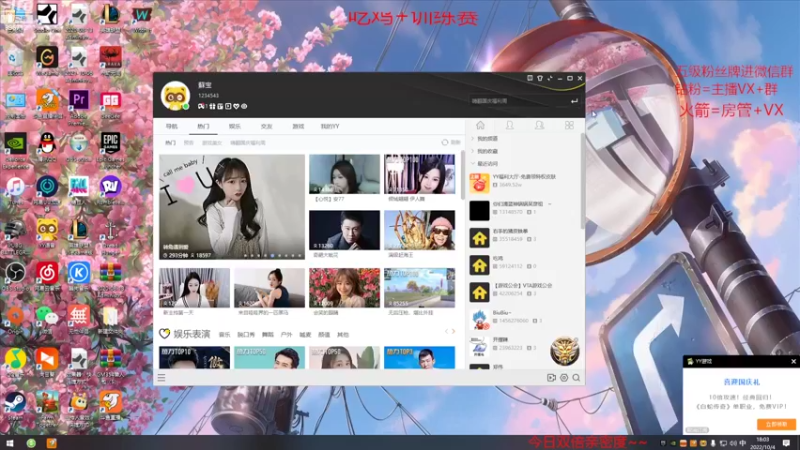
Task: Click the video camera icon in YY bottom bar
Action: [551, 378]
